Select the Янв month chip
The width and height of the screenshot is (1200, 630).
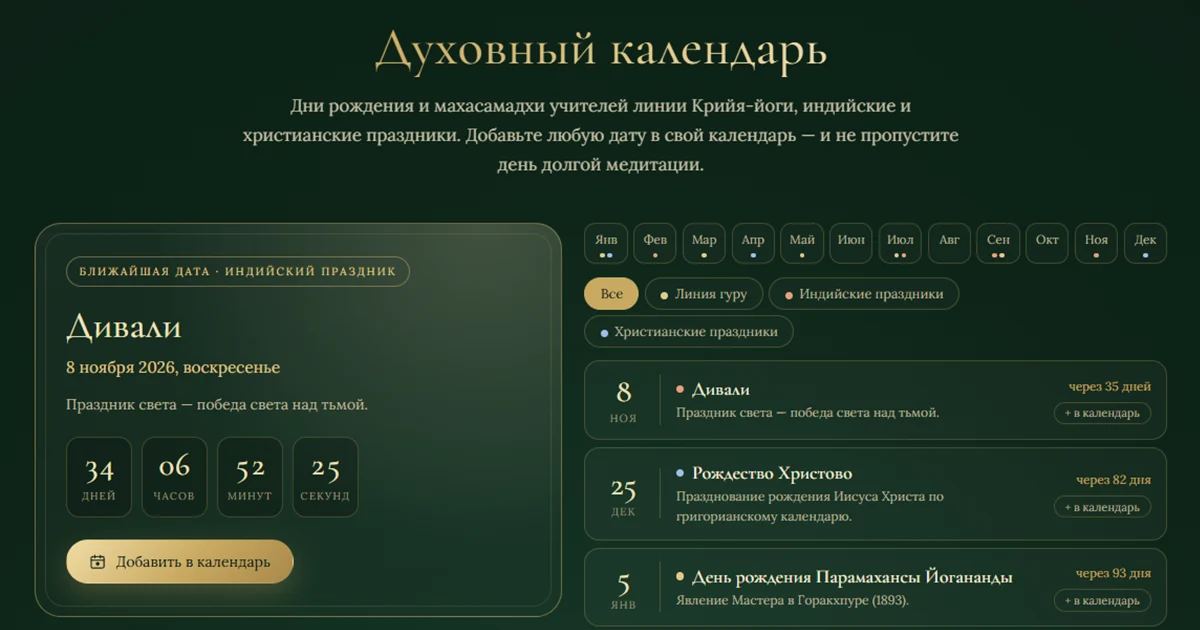pyautogui.click(x=606, y=243)
